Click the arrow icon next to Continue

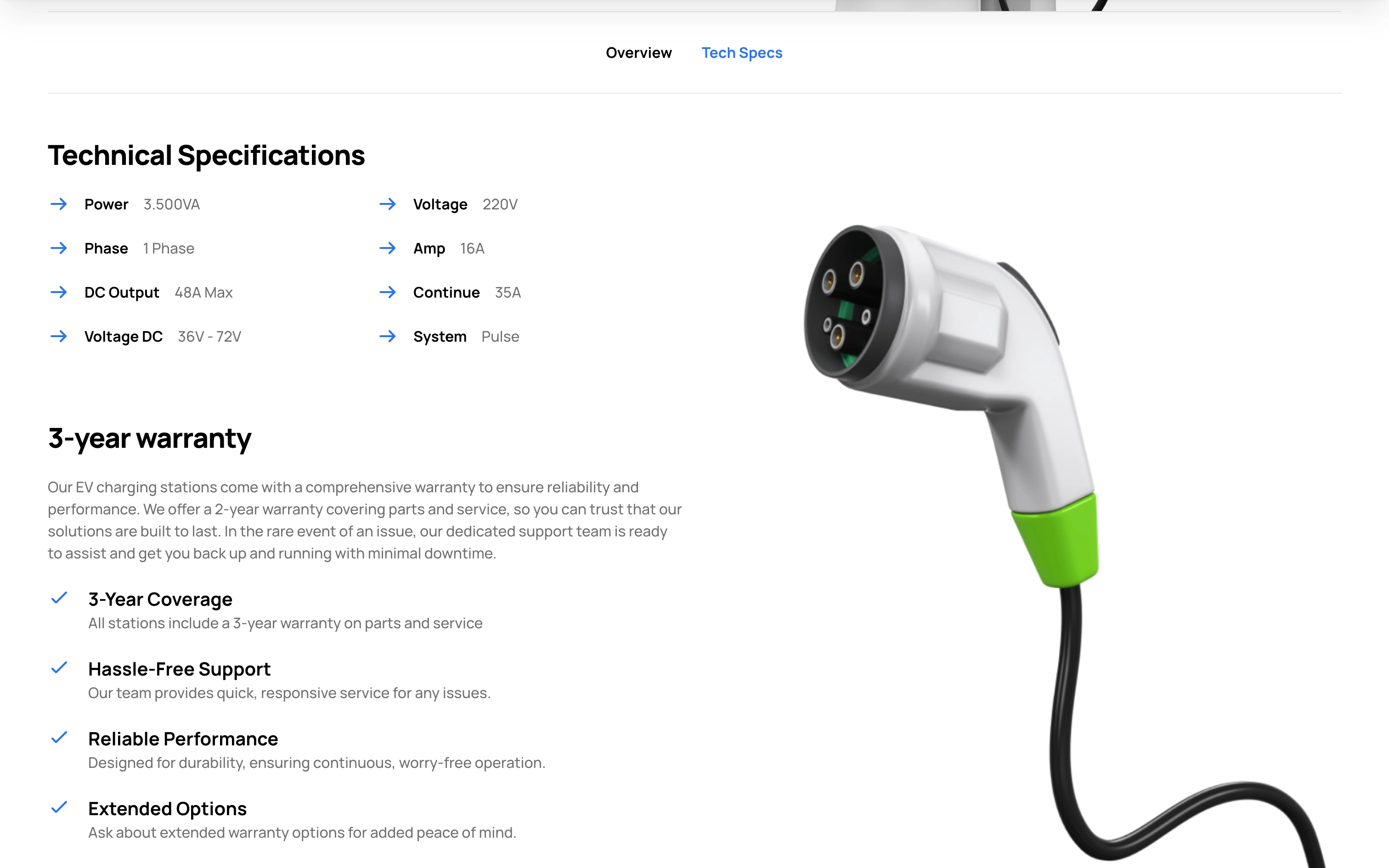click(x=387, y=292)
